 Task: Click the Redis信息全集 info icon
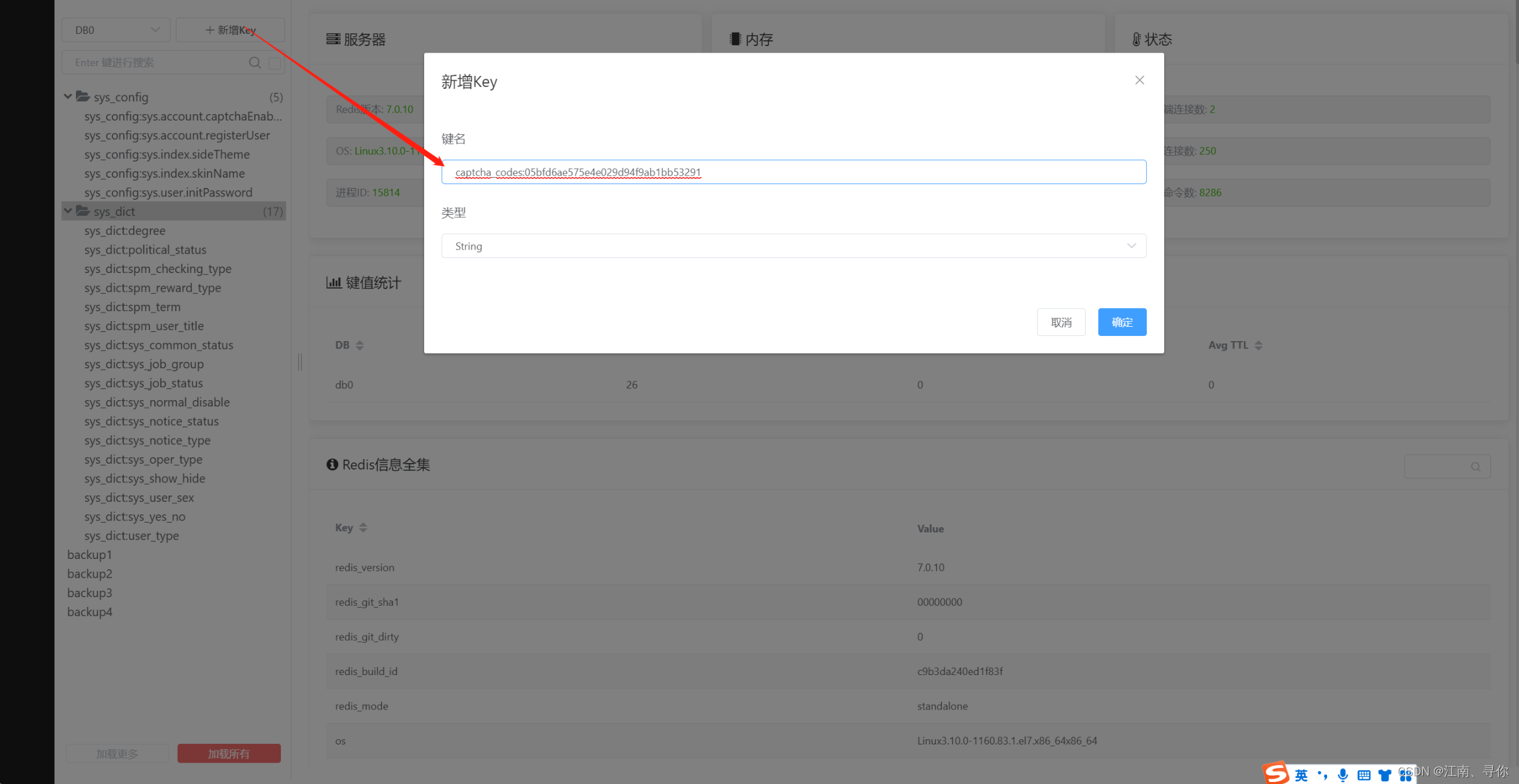point(332,464)
